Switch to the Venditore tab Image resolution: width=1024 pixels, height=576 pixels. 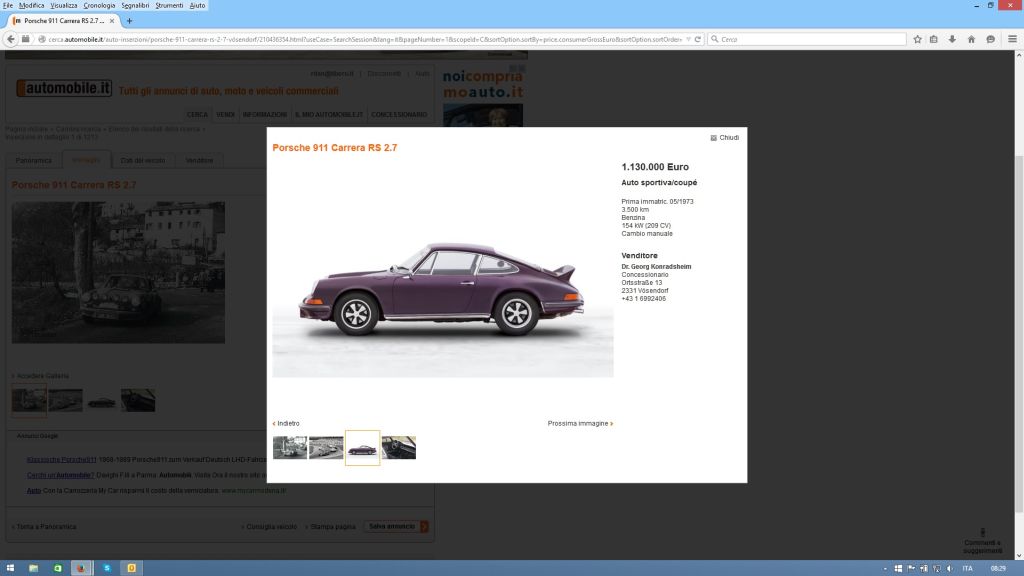point(199,160)
